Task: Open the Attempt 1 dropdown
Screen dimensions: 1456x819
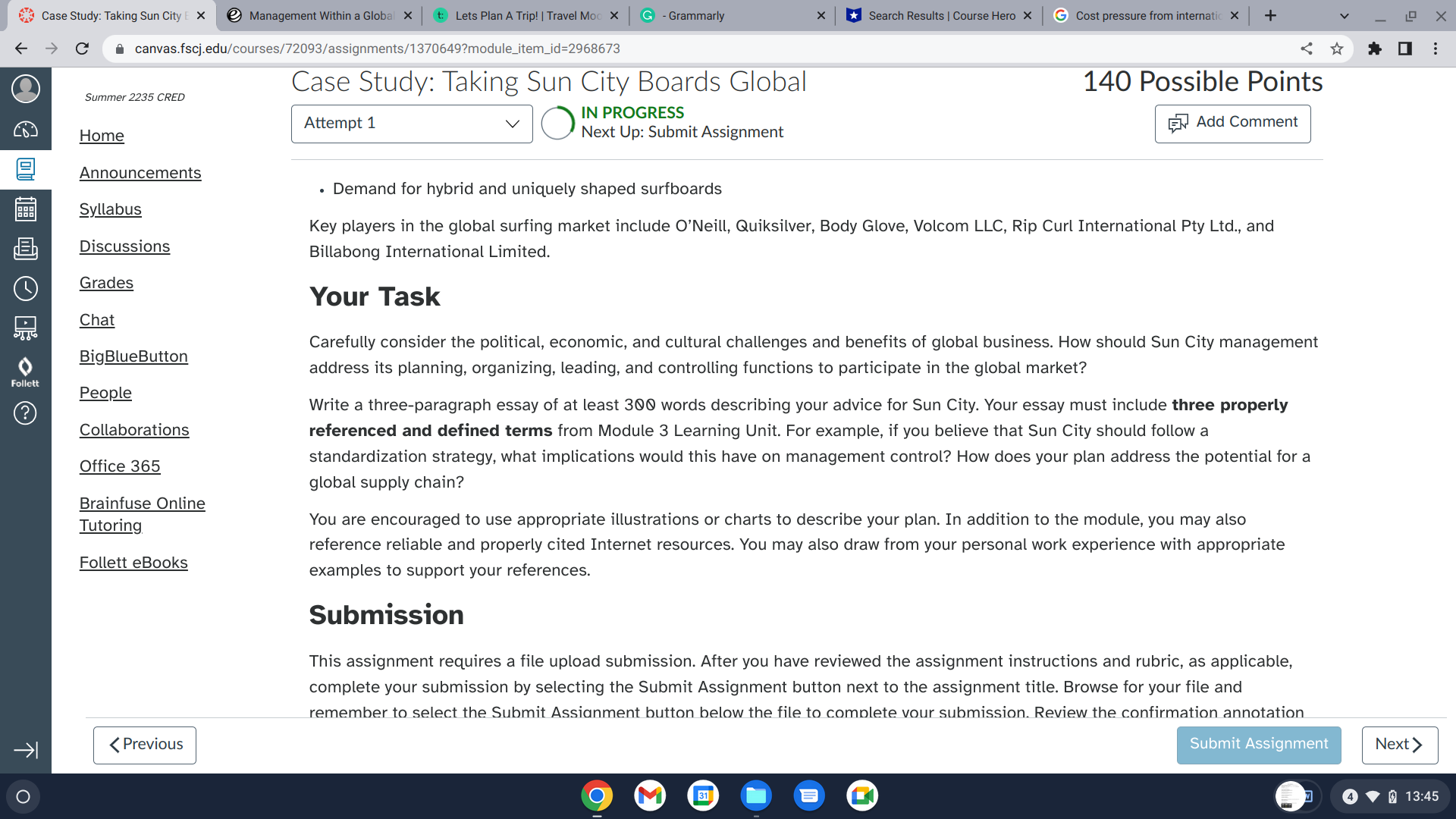Action: coord(412,123)
